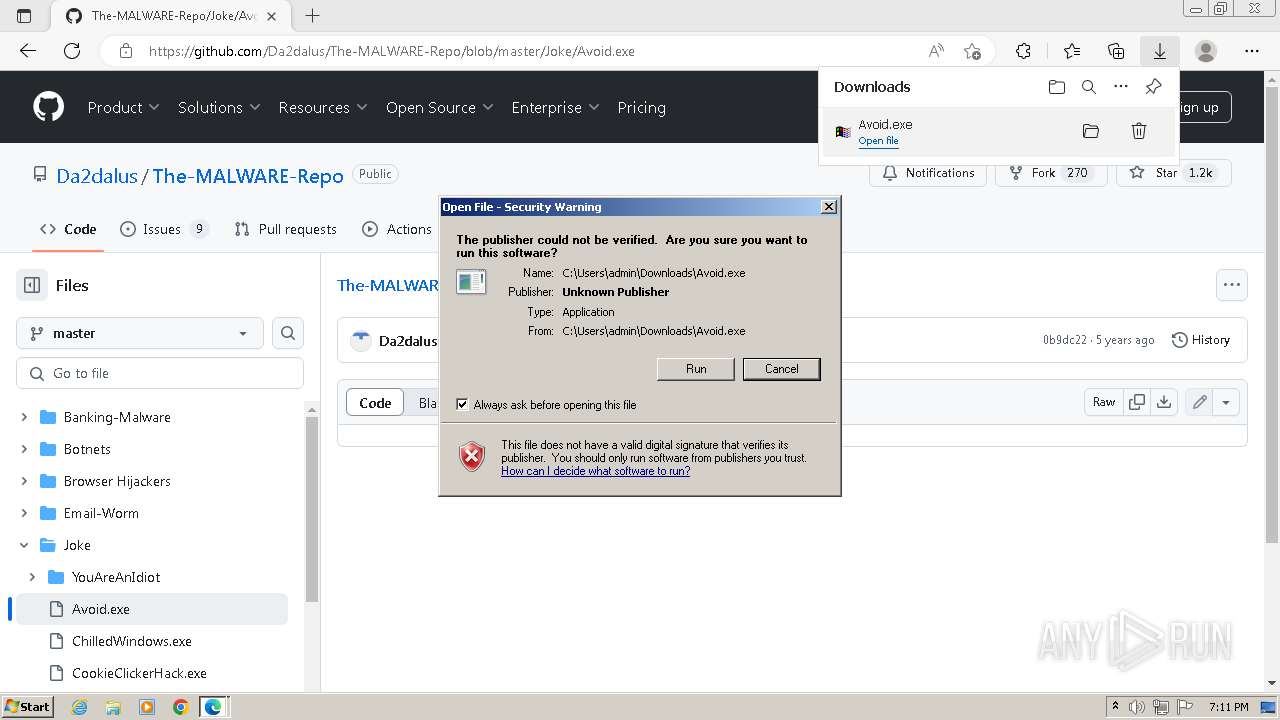Refresh the current page
Viewport: 1280px width, 720px height.
click(72, 51)
